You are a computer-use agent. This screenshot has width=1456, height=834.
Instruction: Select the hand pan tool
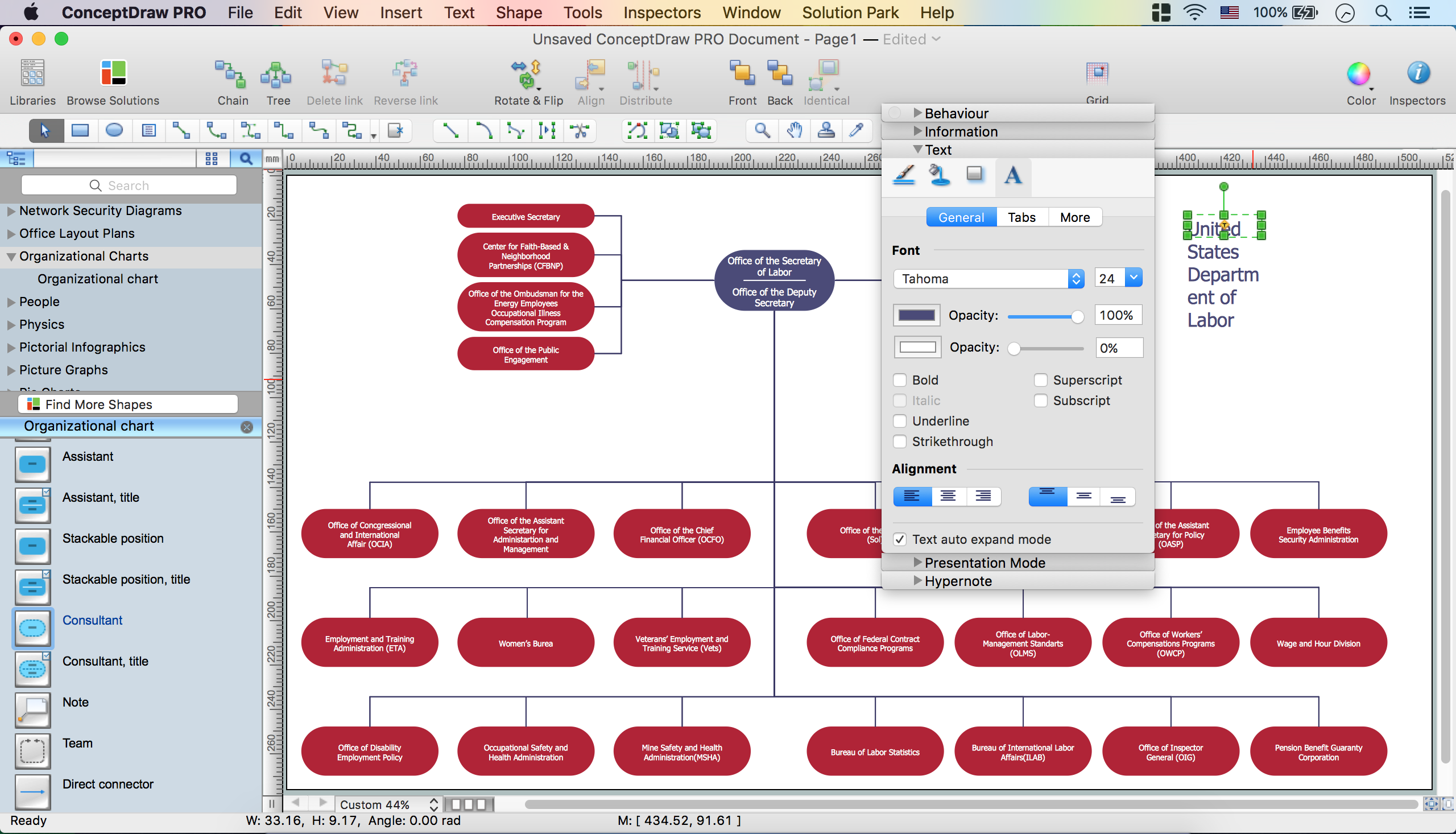[793, 131]
